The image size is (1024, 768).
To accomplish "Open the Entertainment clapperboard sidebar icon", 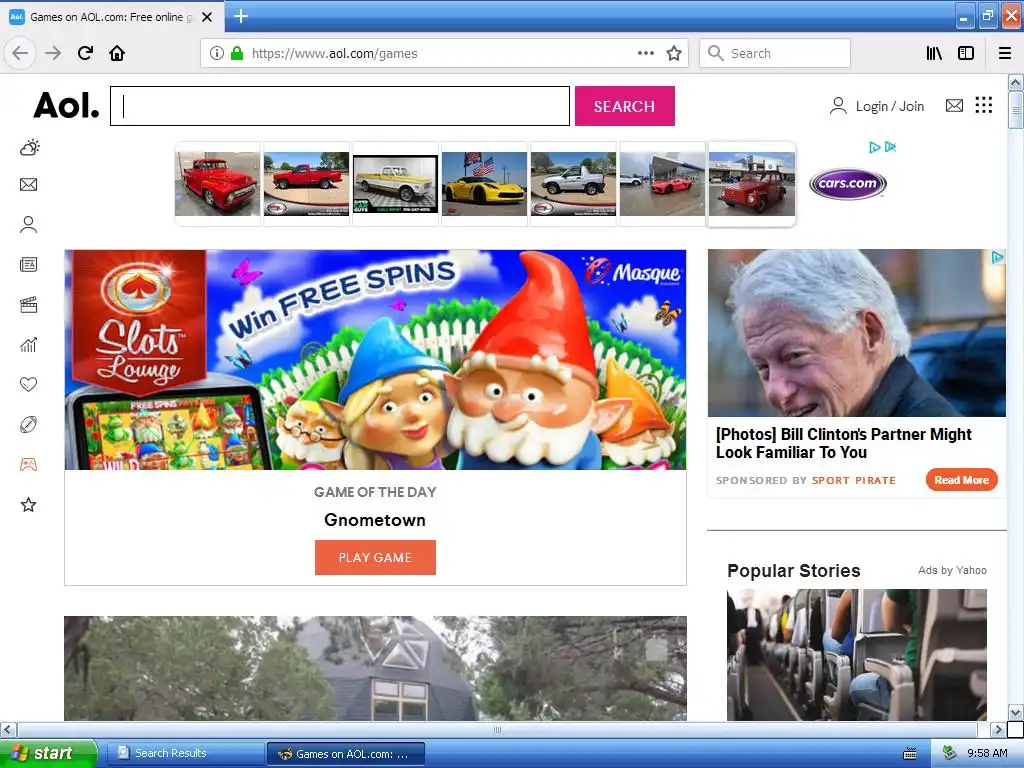I will point(29,304).
